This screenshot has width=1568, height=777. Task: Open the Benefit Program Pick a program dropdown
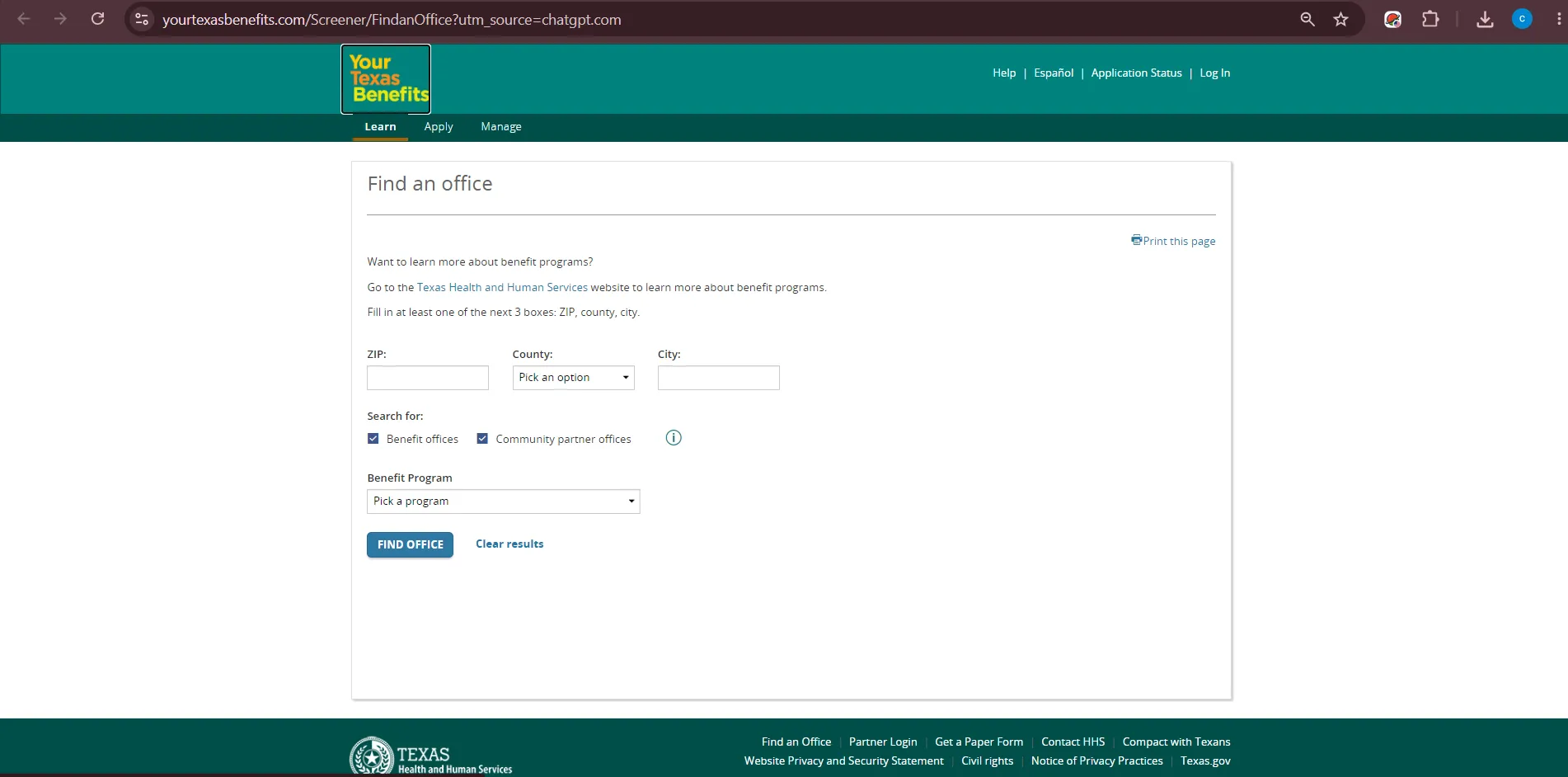pyautogui.click(x=503, y=502)
